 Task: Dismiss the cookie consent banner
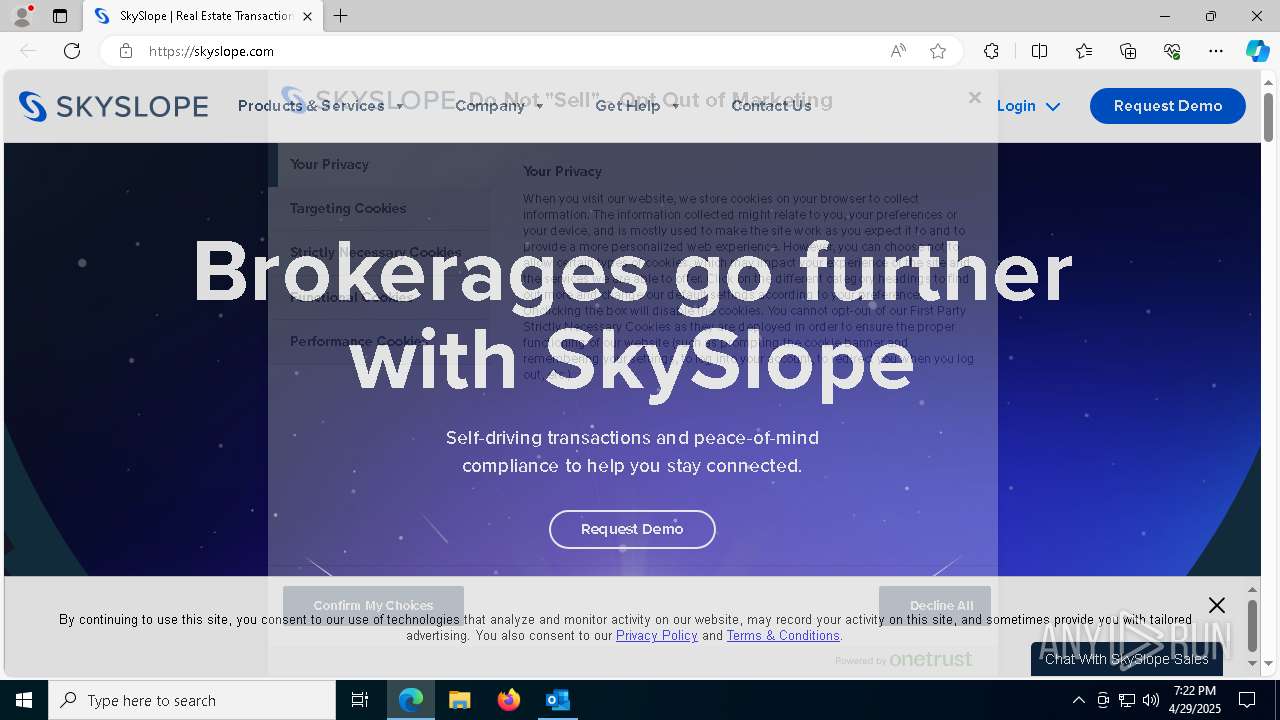click(x=1216, y=605)
